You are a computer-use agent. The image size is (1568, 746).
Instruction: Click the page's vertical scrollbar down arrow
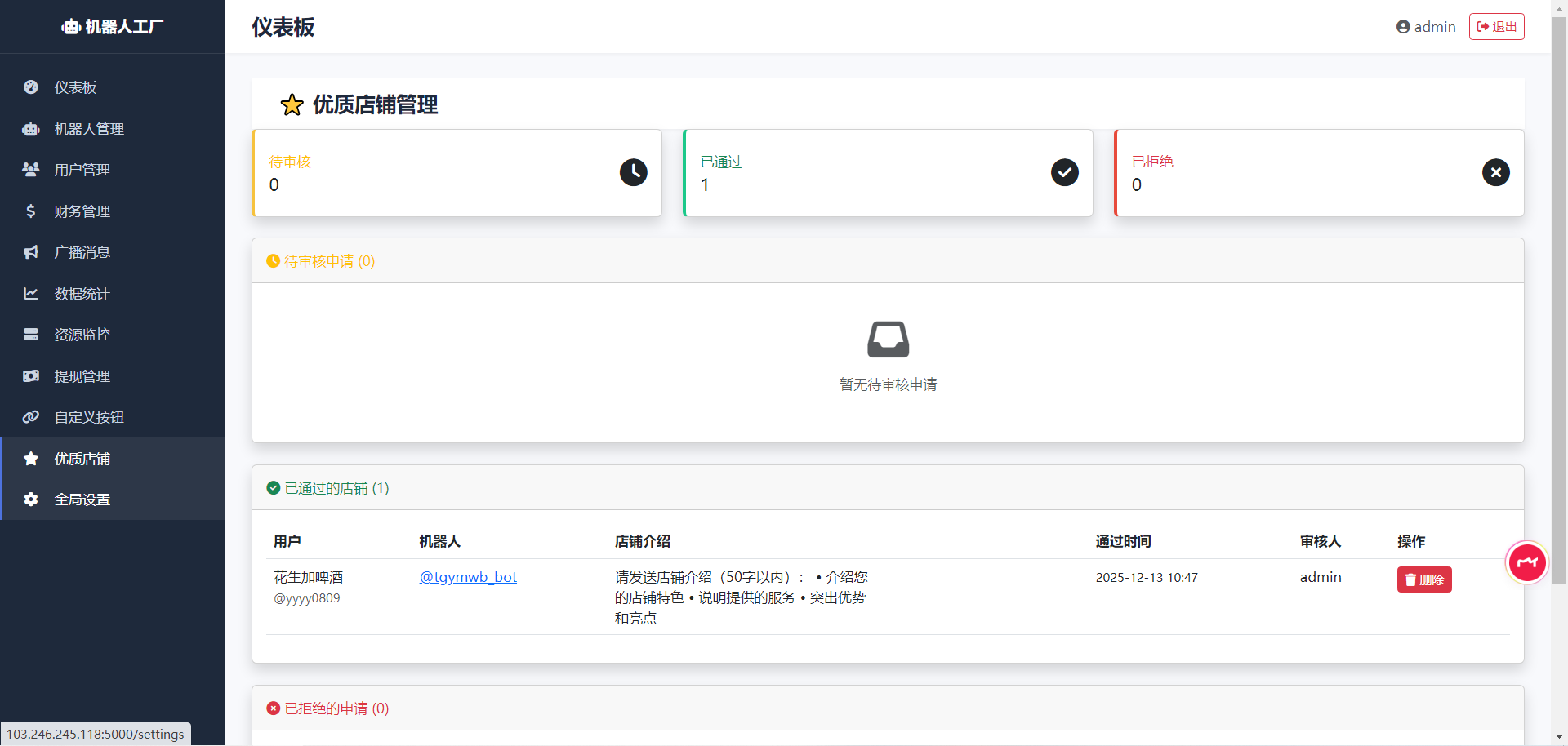[1559, 737]
